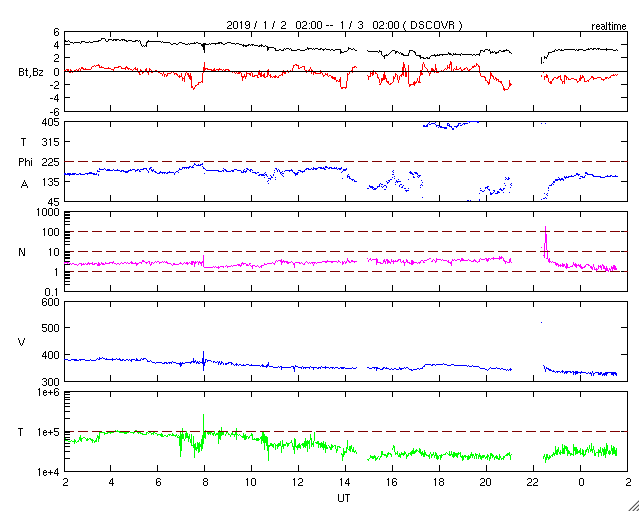640x512 pixels.
Task: Click the '300' velocity tick label
Action: pos(51,382)
